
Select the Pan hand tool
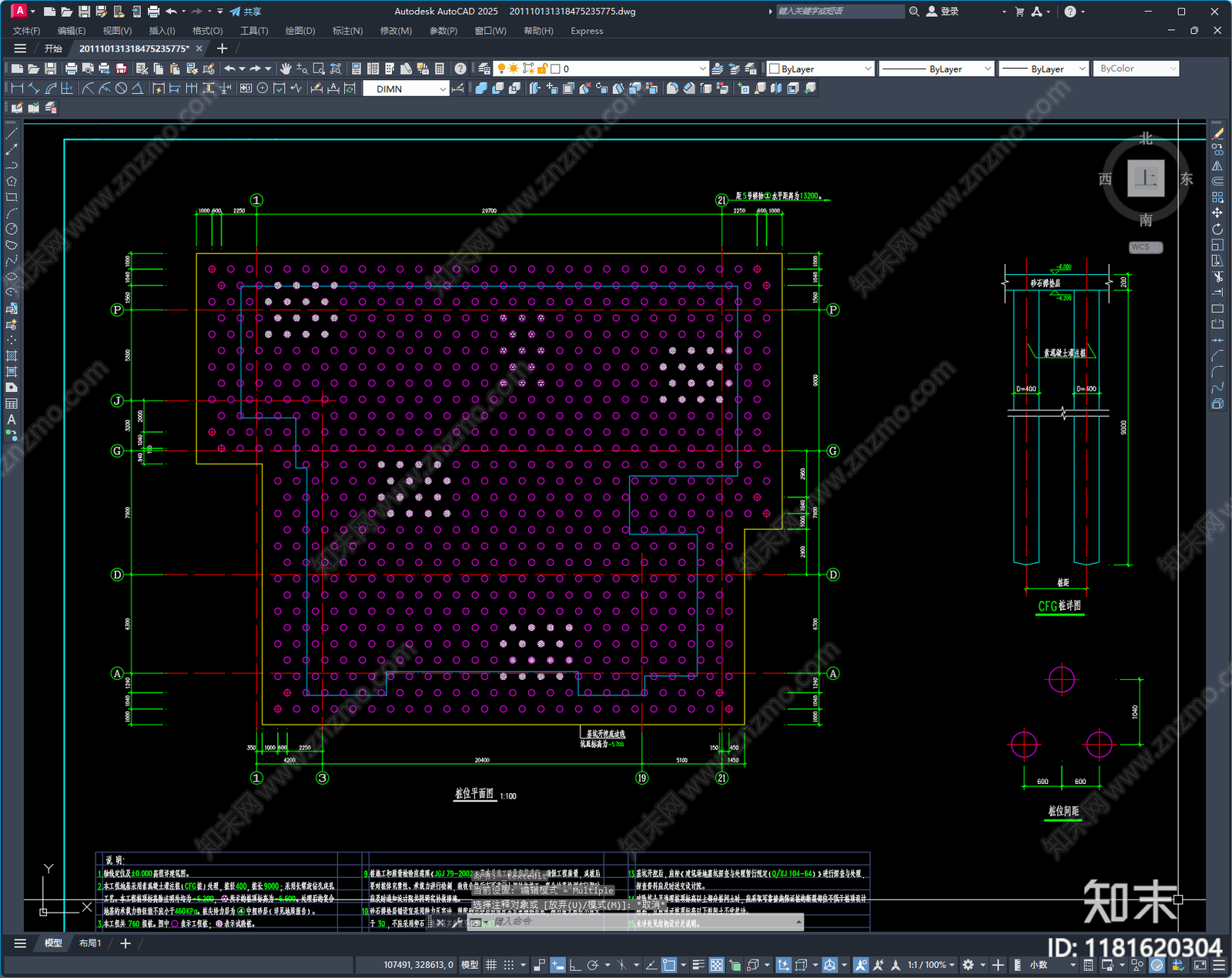pyautogui.click(x=286, y=69)
